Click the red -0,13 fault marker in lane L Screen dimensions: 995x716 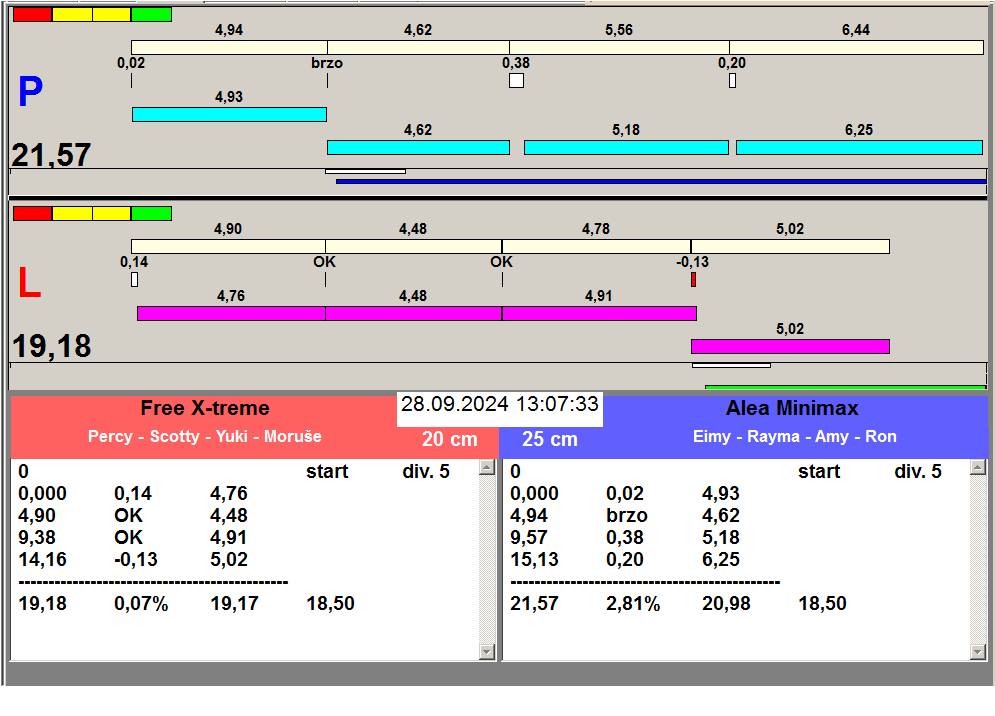coord(694,279)
